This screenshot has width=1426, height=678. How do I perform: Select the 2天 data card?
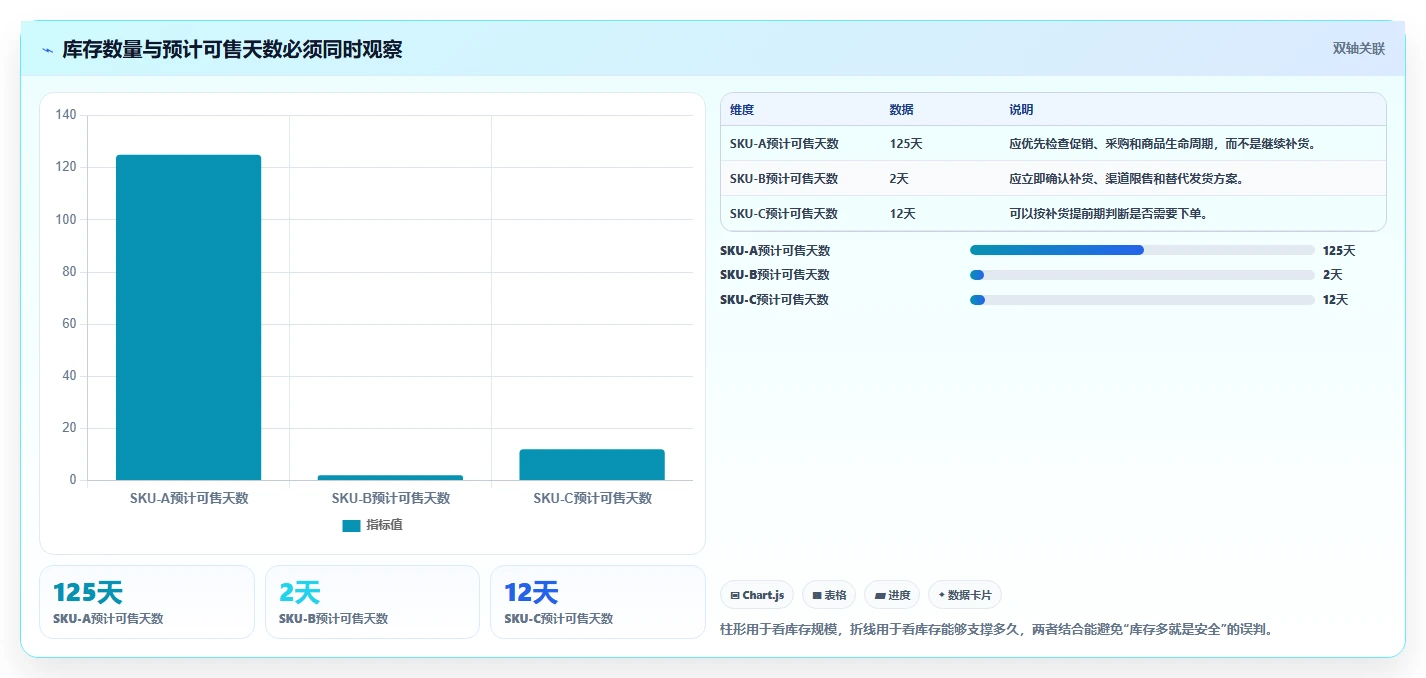[372, 602]
